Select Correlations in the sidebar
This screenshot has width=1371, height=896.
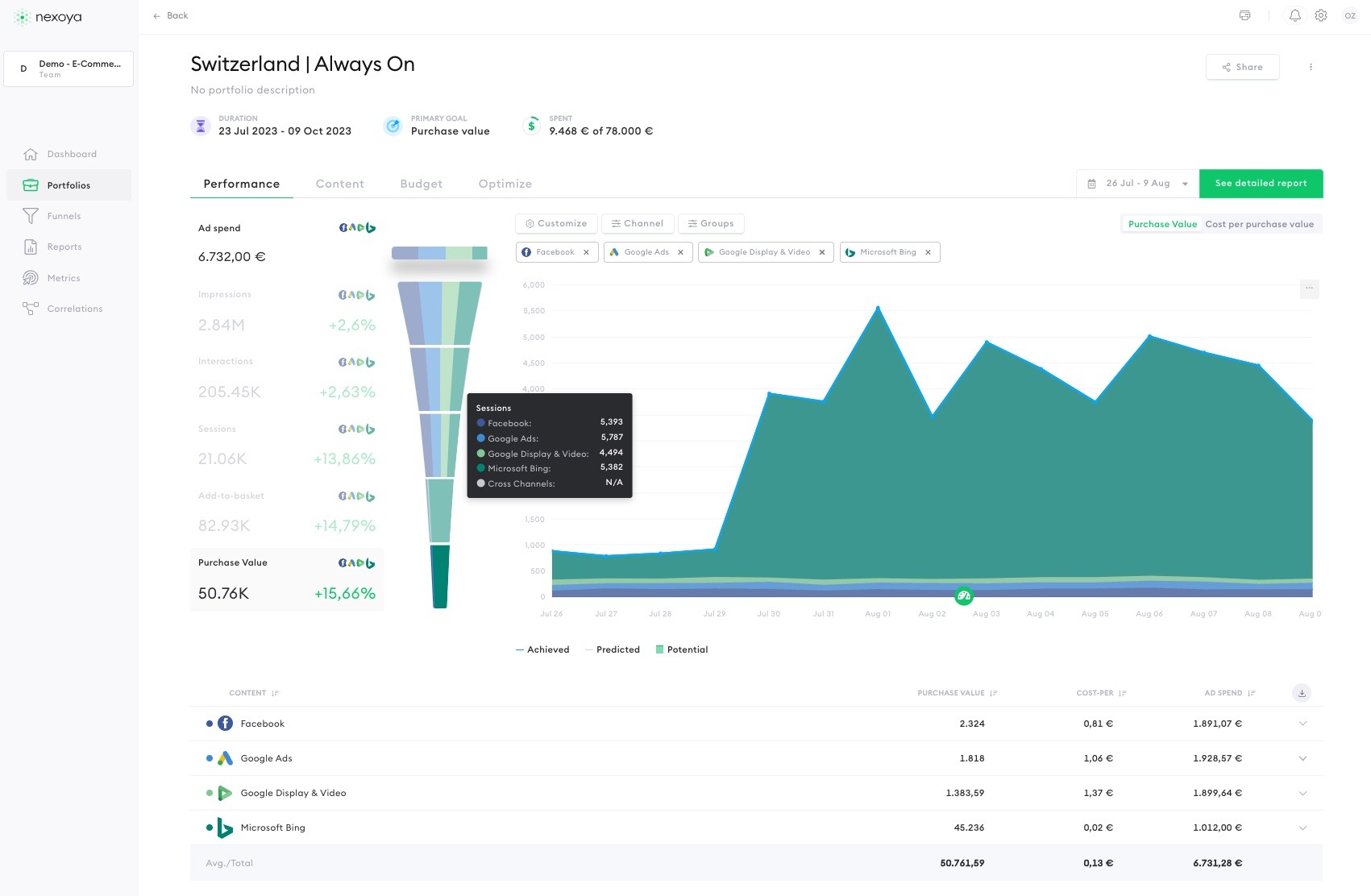click(x=74, y=309)
